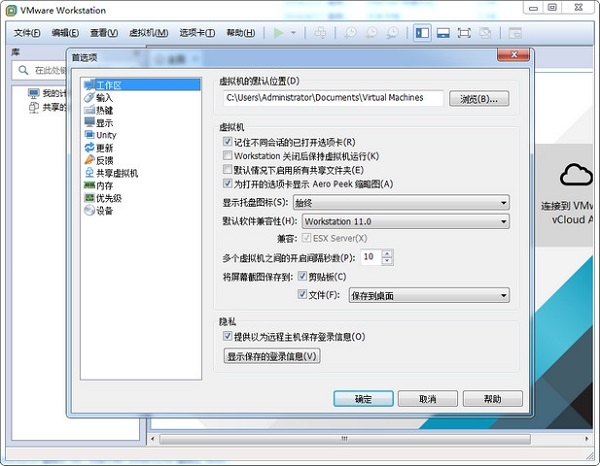
Task: Enable Workstation 关闭后保持虚拟机运行 checkbox
Action: click(x=227, y=155)
